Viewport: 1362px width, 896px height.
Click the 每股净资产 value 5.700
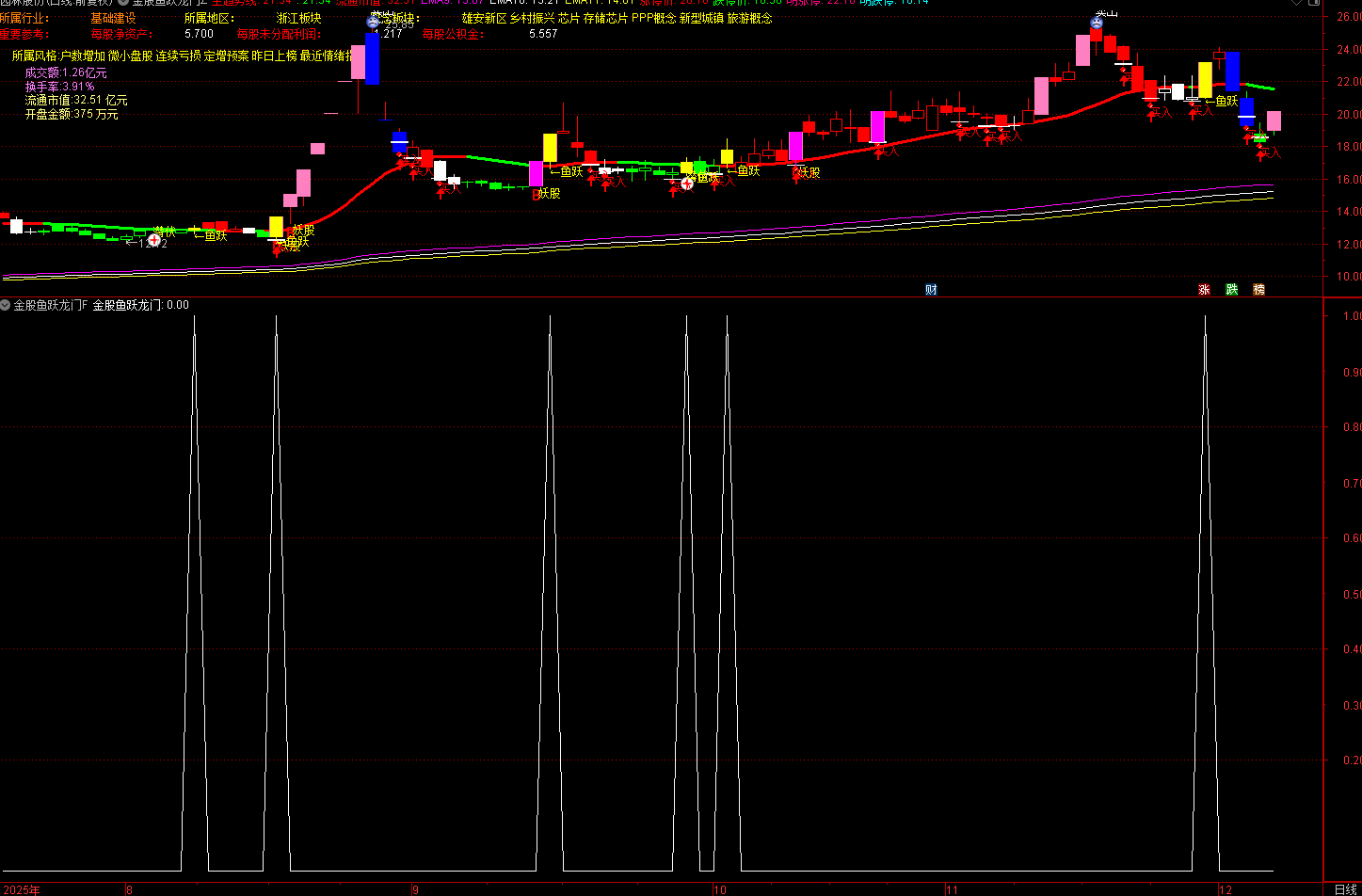coord(200,34)
